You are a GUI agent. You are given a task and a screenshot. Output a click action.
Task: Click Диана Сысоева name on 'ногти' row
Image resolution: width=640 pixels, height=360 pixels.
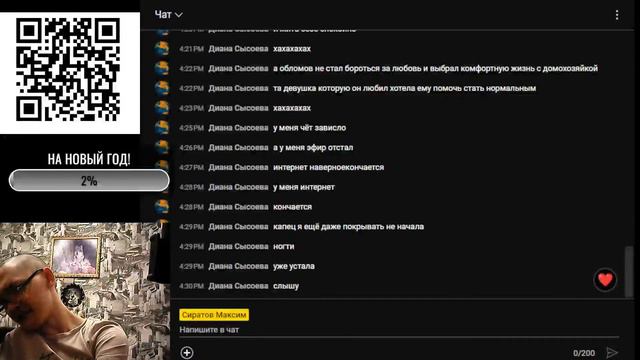[238, 247]
